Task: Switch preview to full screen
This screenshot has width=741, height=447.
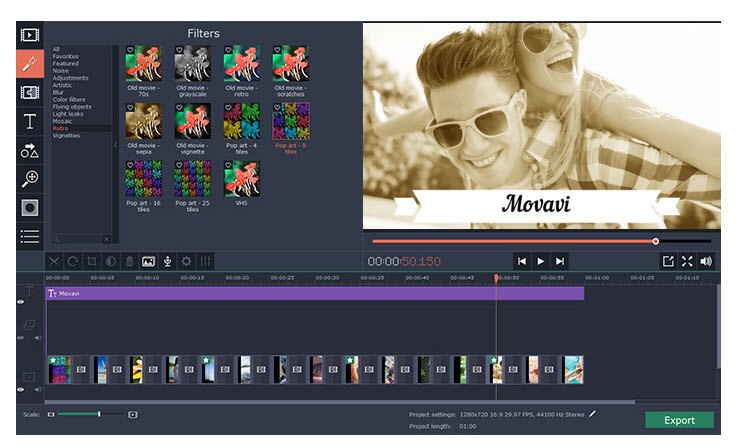Action: 687,261
